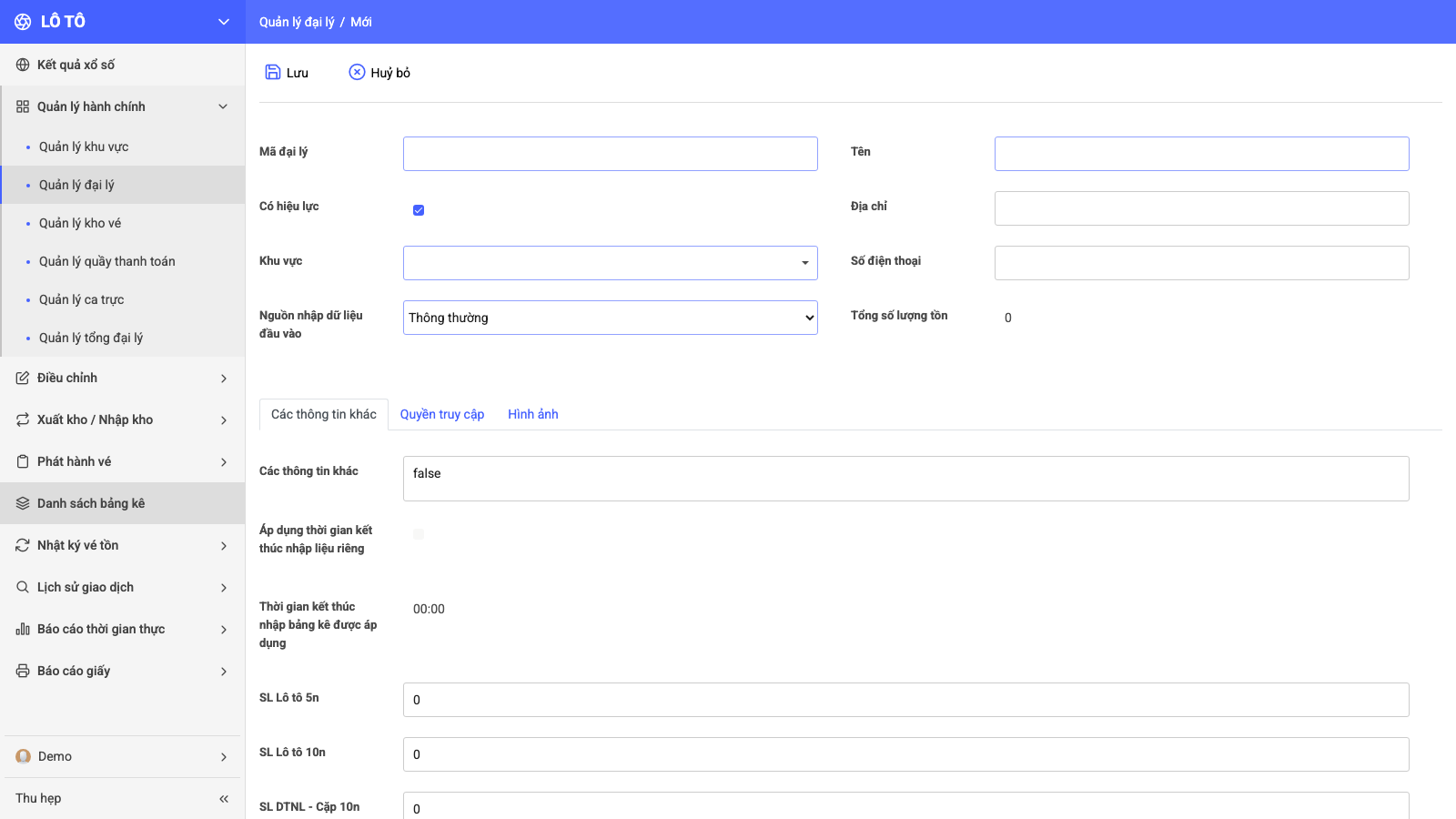Open the Hình ảnh tab
The height and width of the screenshot is (819, 1456).
coord(533,414)
